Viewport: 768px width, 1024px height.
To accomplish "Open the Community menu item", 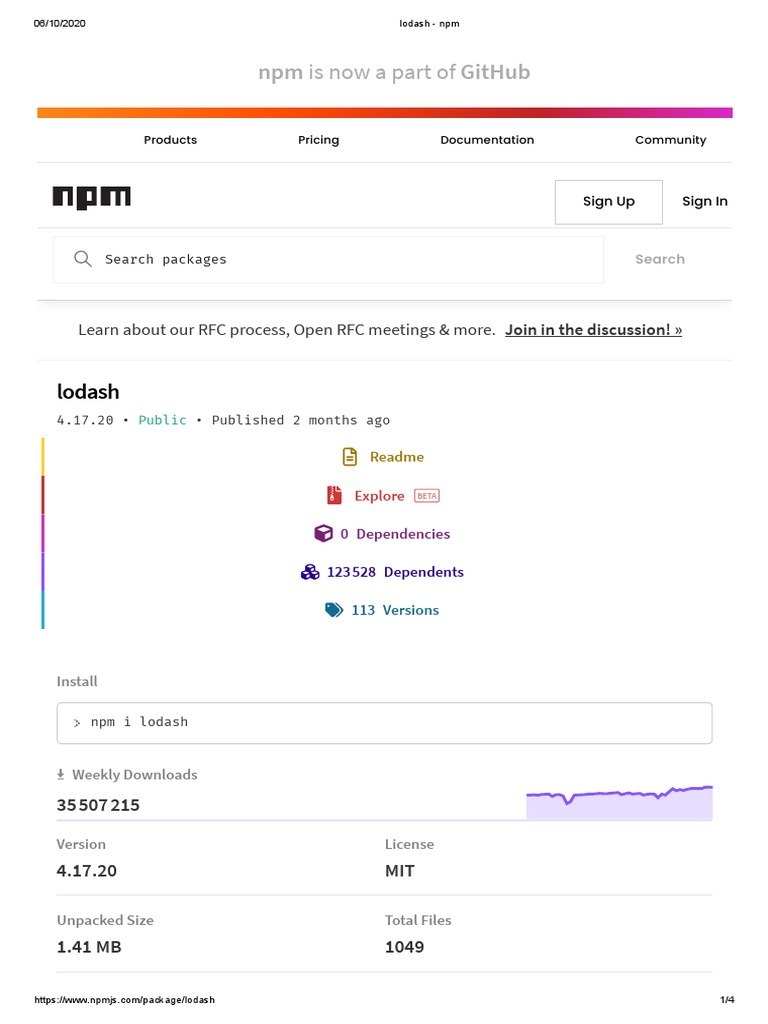I will (x=670, y=140).
